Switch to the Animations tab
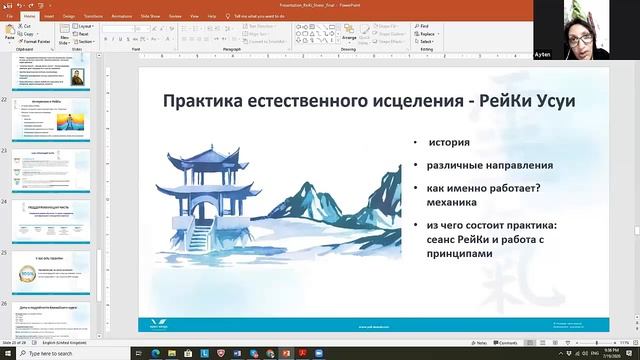Image resolution: width=640 pixels, height=360 pixels. coord(122,16)
